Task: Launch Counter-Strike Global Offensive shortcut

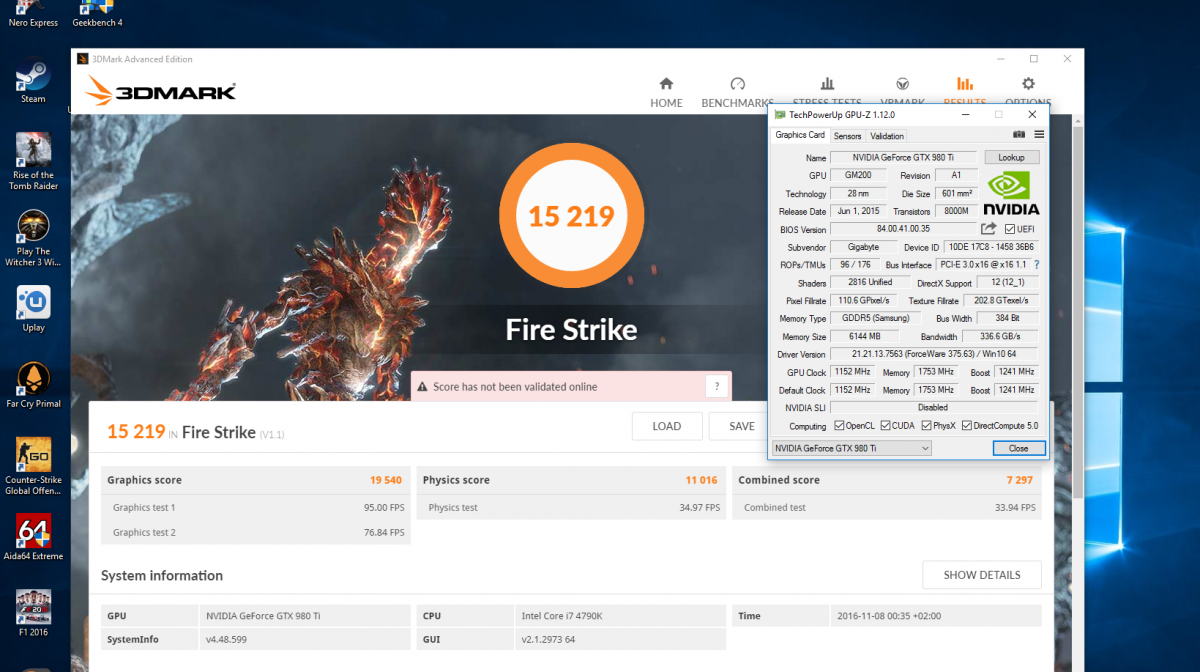Action: (33, 466)
